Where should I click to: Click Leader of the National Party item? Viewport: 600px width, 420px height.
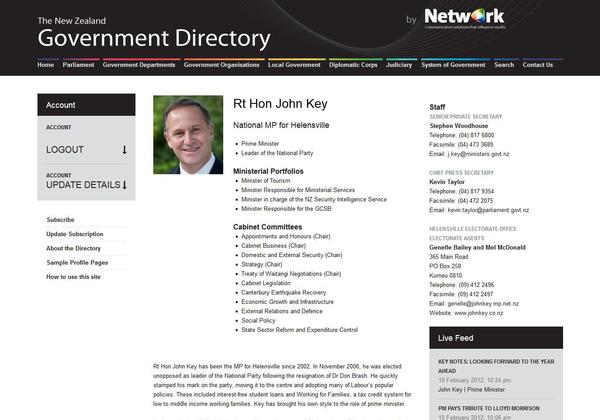click(x=277, y=153)
